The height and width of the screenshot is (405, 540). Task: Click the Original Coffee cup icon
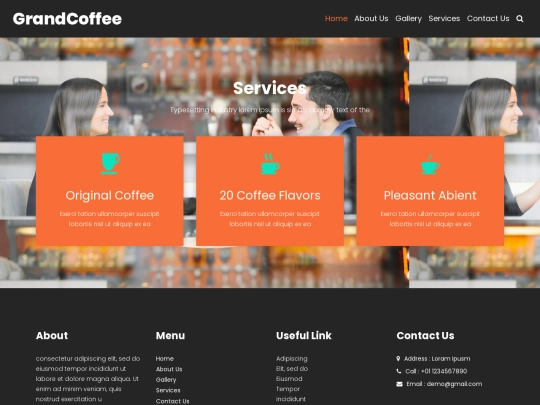coord(110,164)
